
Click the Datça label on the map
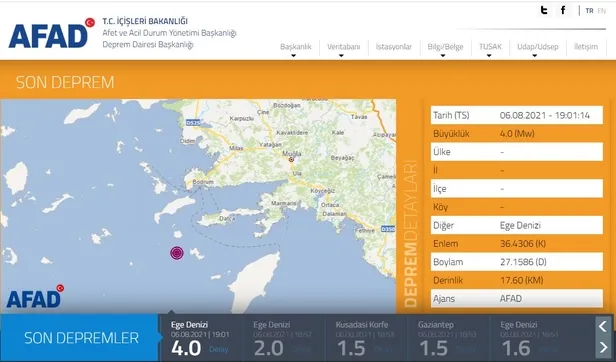[227, 218]
